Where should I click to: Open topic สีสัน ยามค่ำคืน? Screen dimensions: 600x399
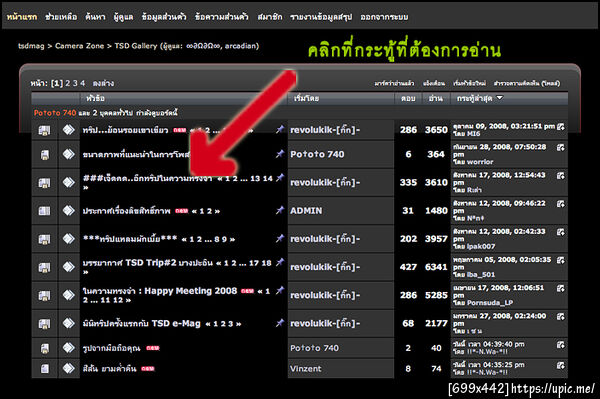(109, 369)
